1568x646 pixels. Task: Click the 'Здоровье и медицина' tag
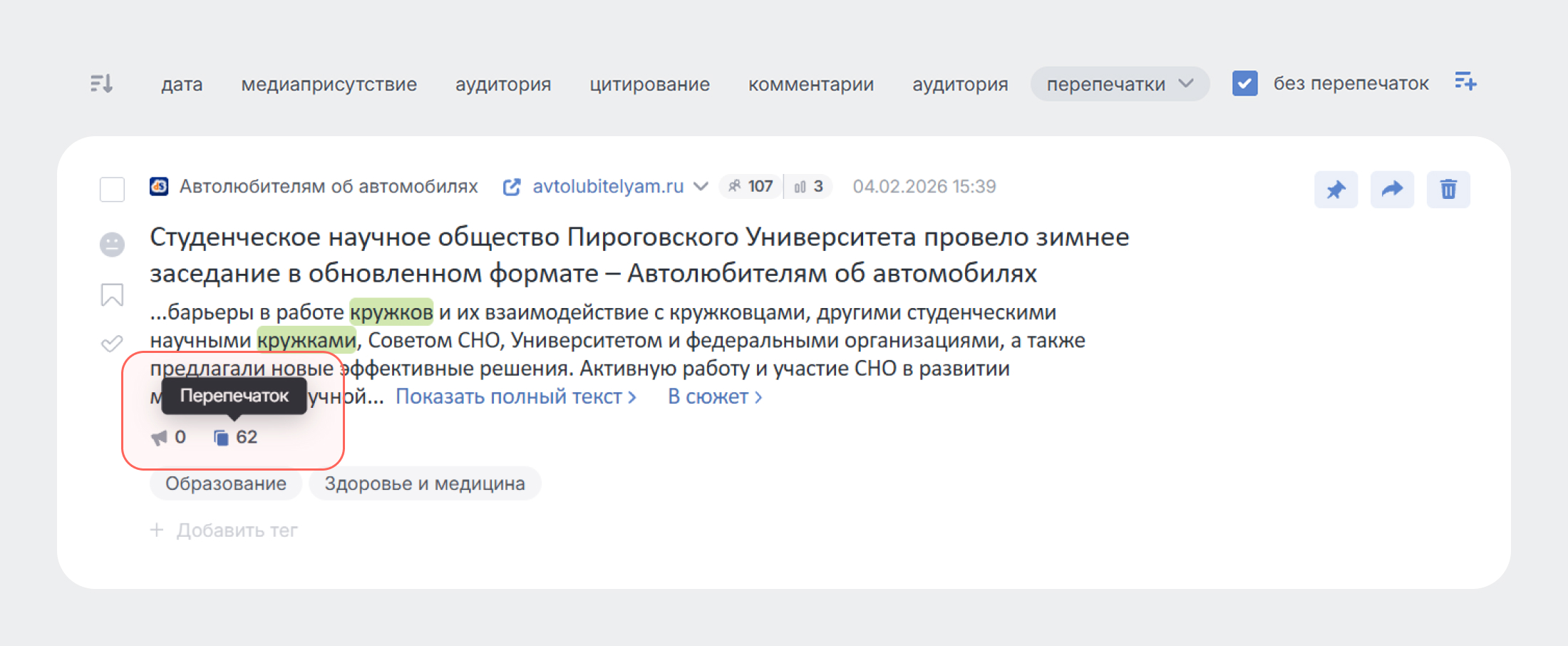click(x=425, y=483)
